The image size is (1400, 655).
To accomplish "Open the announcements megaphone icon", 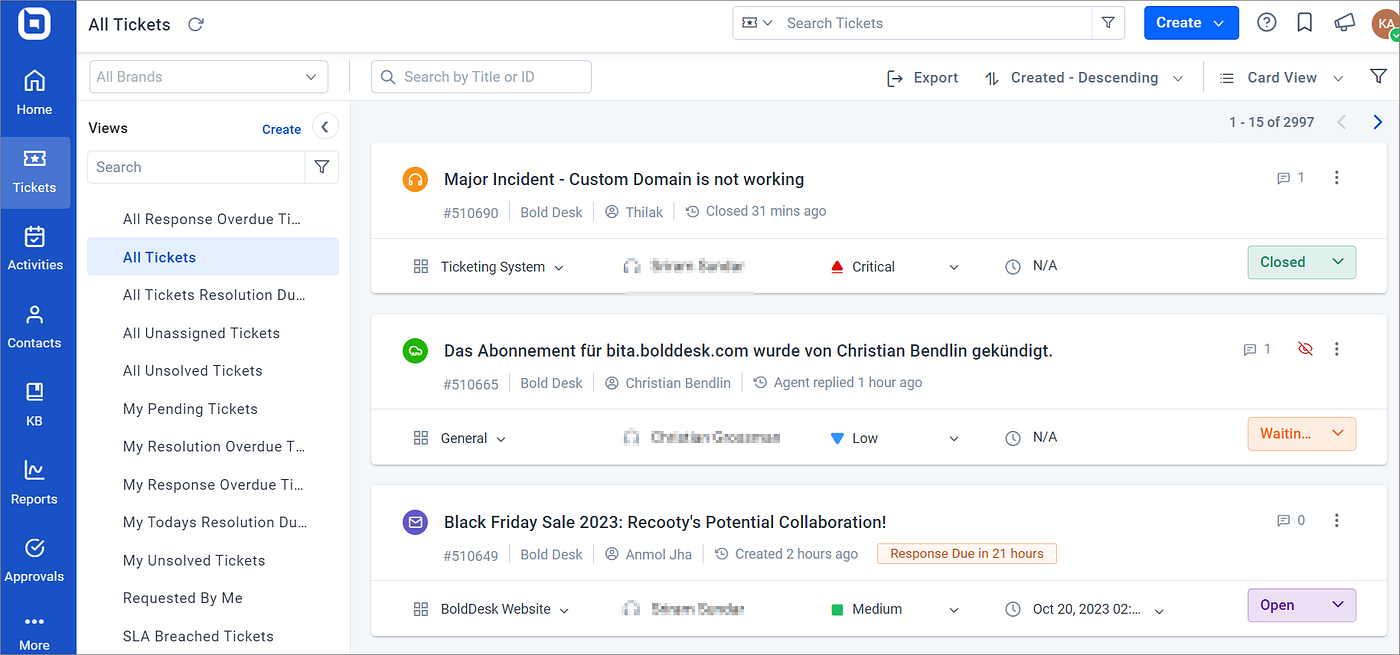I will (x=1344, y=22).
